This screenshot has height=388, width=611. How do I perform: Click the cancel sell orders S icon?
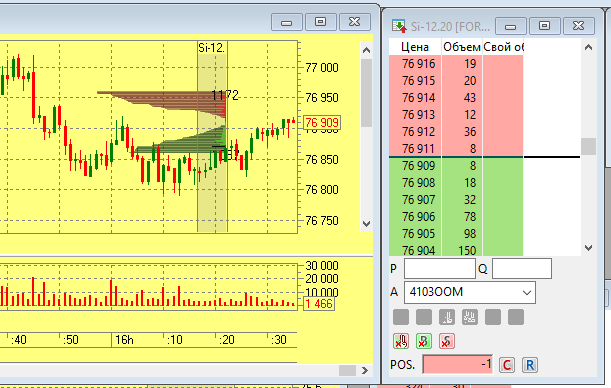(x=447, y=341)
